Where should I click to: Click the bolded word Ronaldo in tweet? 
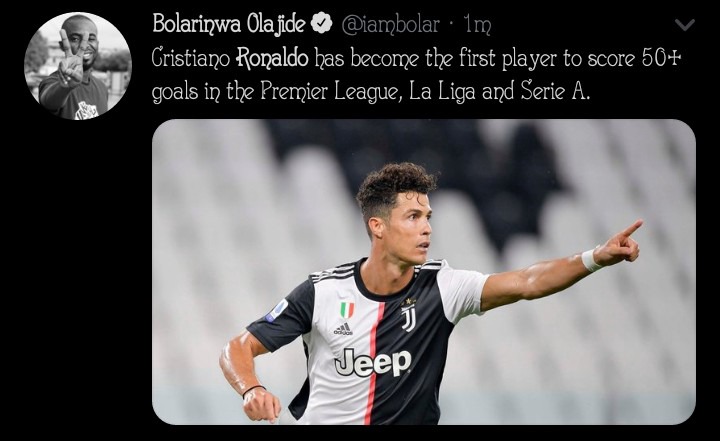click(x=272, y=58)
